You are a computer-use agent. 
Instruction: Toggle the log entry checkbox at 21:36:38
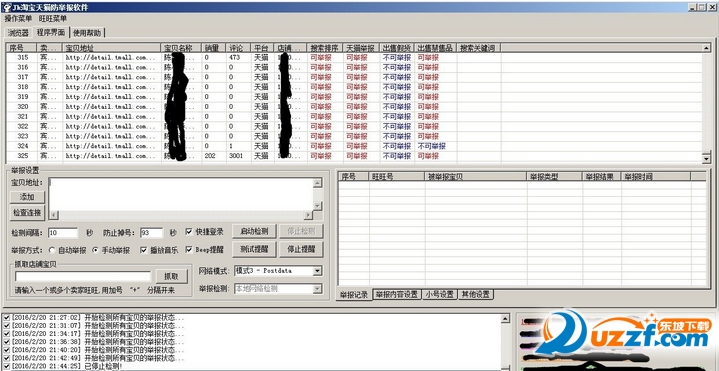coord(7,342)
